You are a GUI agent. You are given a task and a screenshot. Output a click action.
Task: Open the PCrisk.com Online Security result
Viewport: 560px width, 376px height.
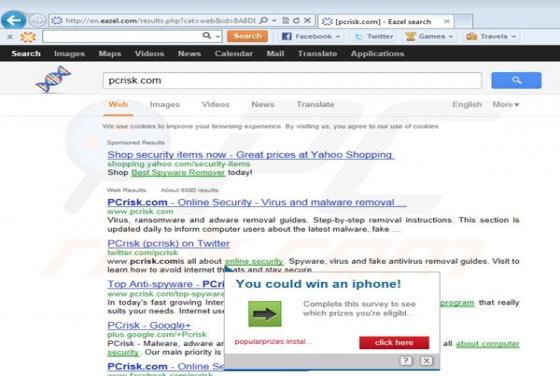[256, 202]
